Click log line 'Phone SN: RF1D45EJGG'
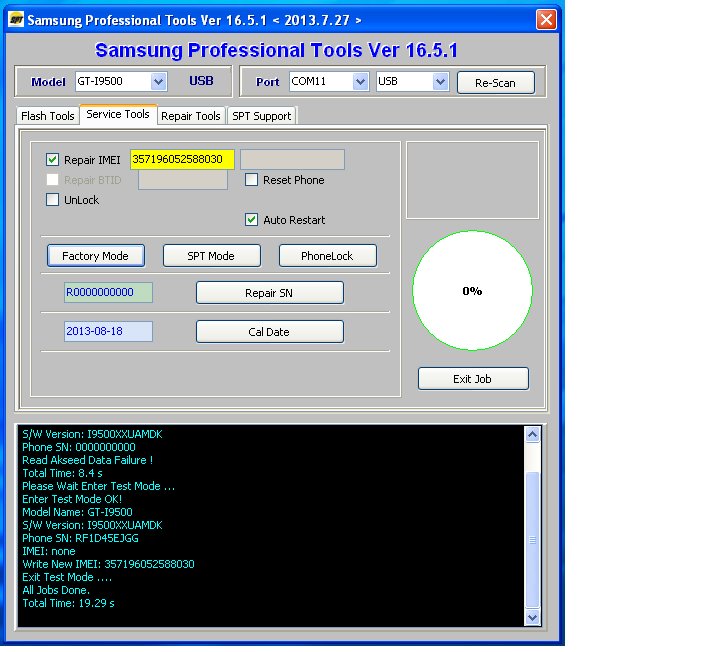Screen dimensions: 702x652 81,538
